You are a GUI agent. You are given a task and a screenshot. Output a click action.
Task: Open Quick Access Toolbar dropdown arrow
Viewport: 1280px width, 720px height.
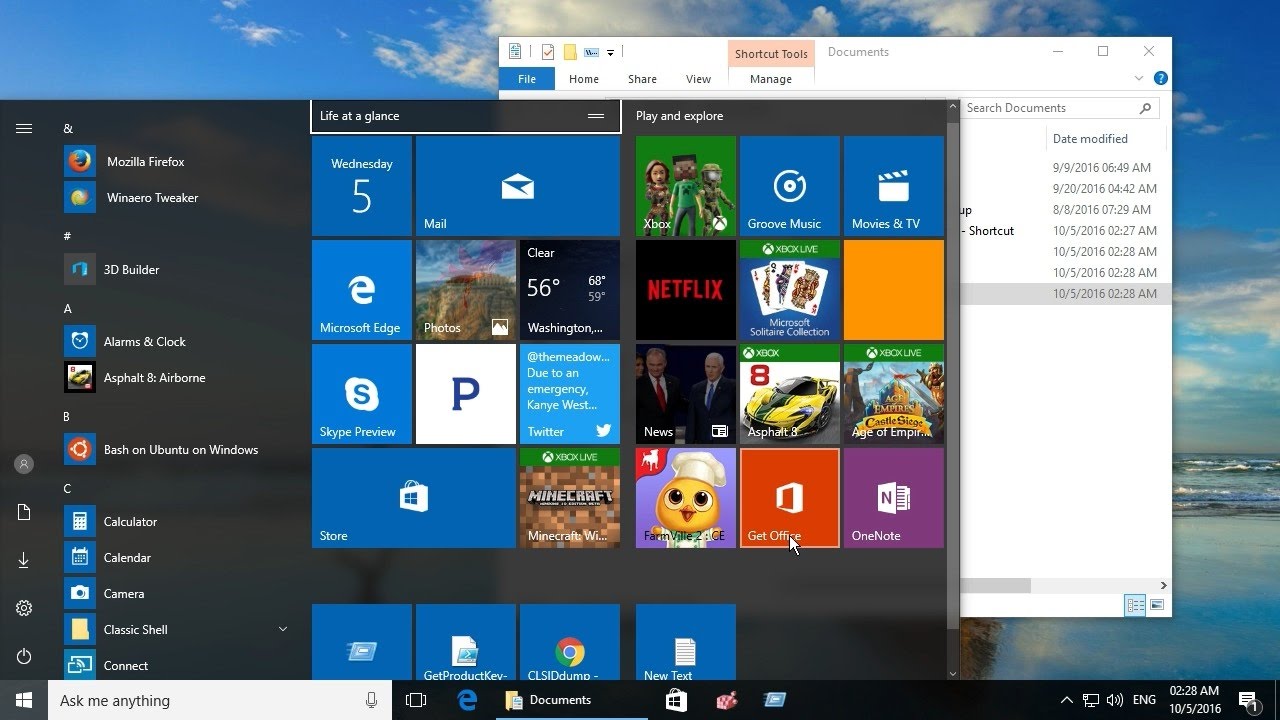[610, 53]
